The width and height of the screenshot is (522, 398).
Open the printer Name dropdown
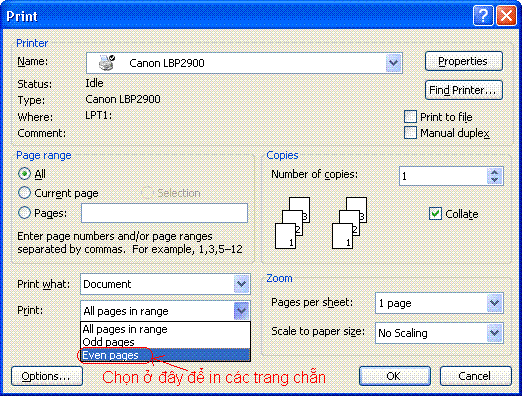click(x=393, y=63)
